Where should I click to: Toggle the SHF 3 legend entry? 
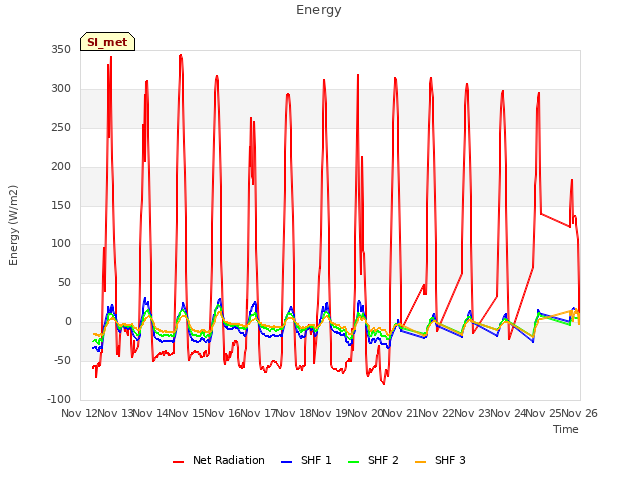coord(440,460)
